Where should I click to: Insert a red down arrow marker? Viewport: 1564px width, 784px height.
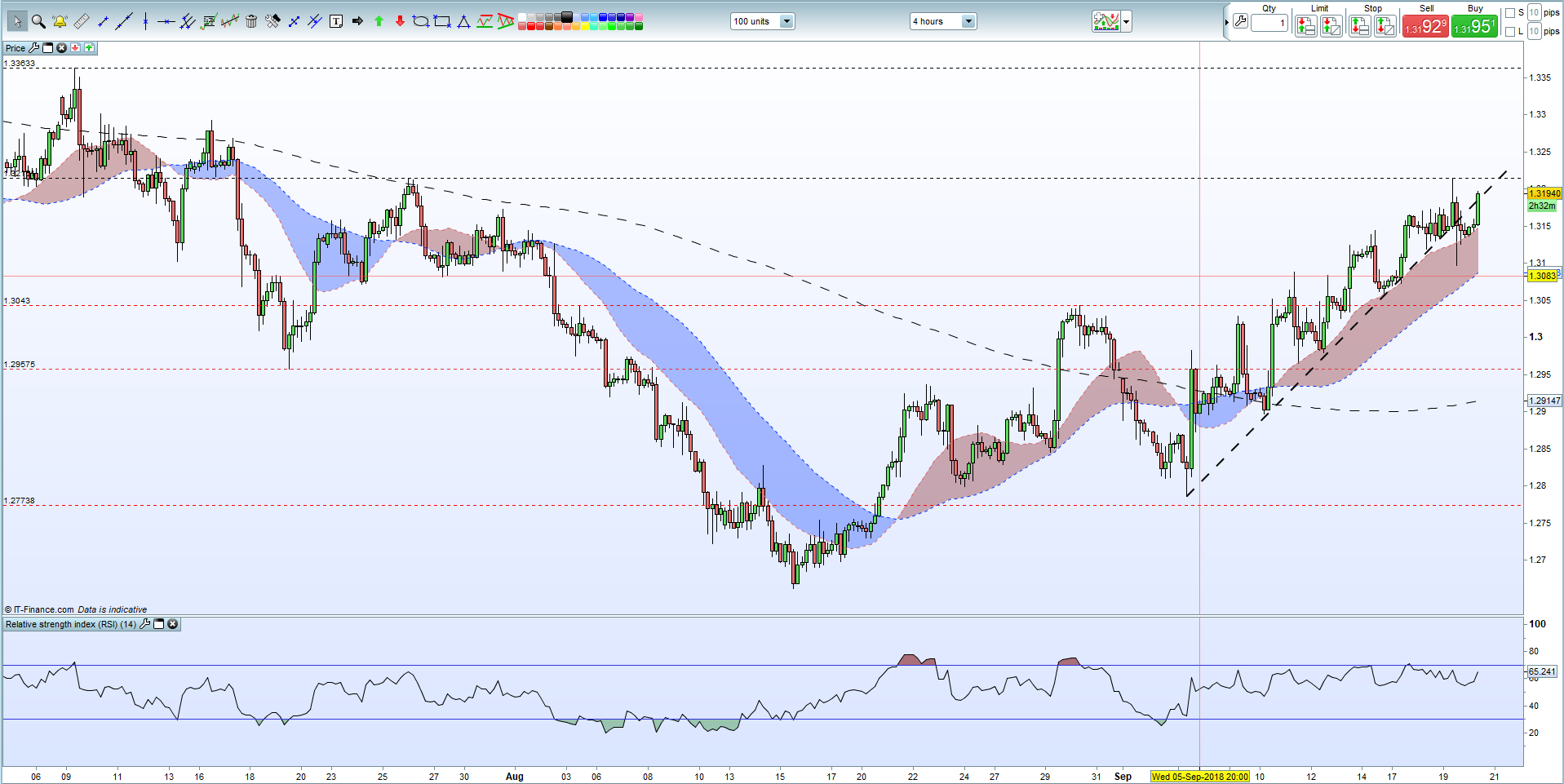400,21
